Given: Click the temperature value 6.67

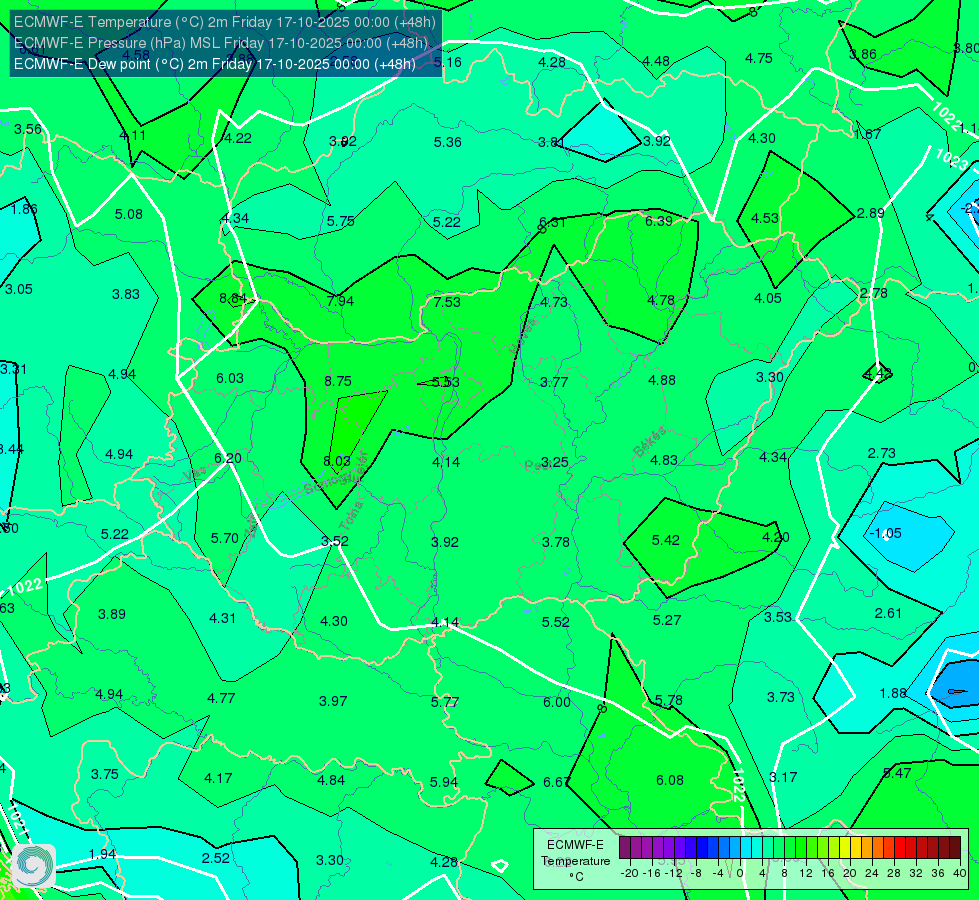Looking at the screenshot, I should 556,782.
